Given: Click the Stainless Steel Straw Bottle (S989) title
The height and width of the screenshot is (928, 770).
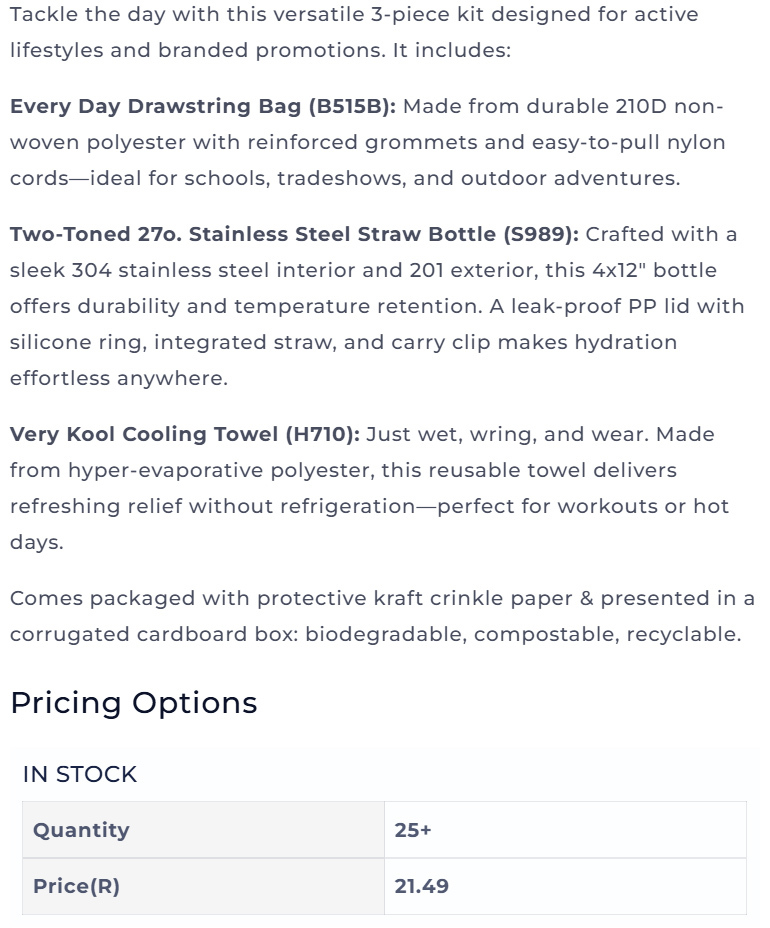Looking at the screenshot, I should (x=295, y=234).
